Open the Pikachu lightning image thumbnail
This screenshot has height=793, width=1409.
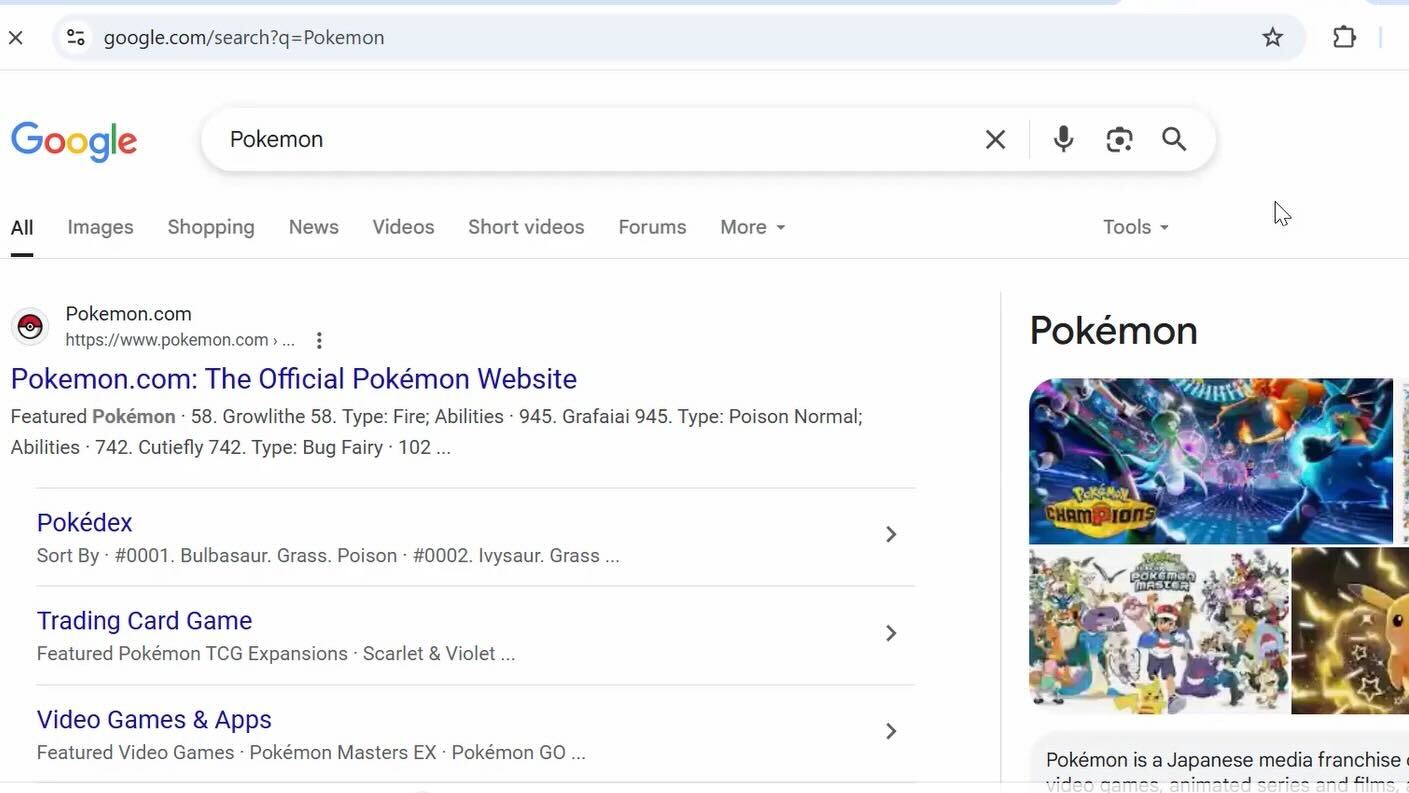tap(1350, 631)
